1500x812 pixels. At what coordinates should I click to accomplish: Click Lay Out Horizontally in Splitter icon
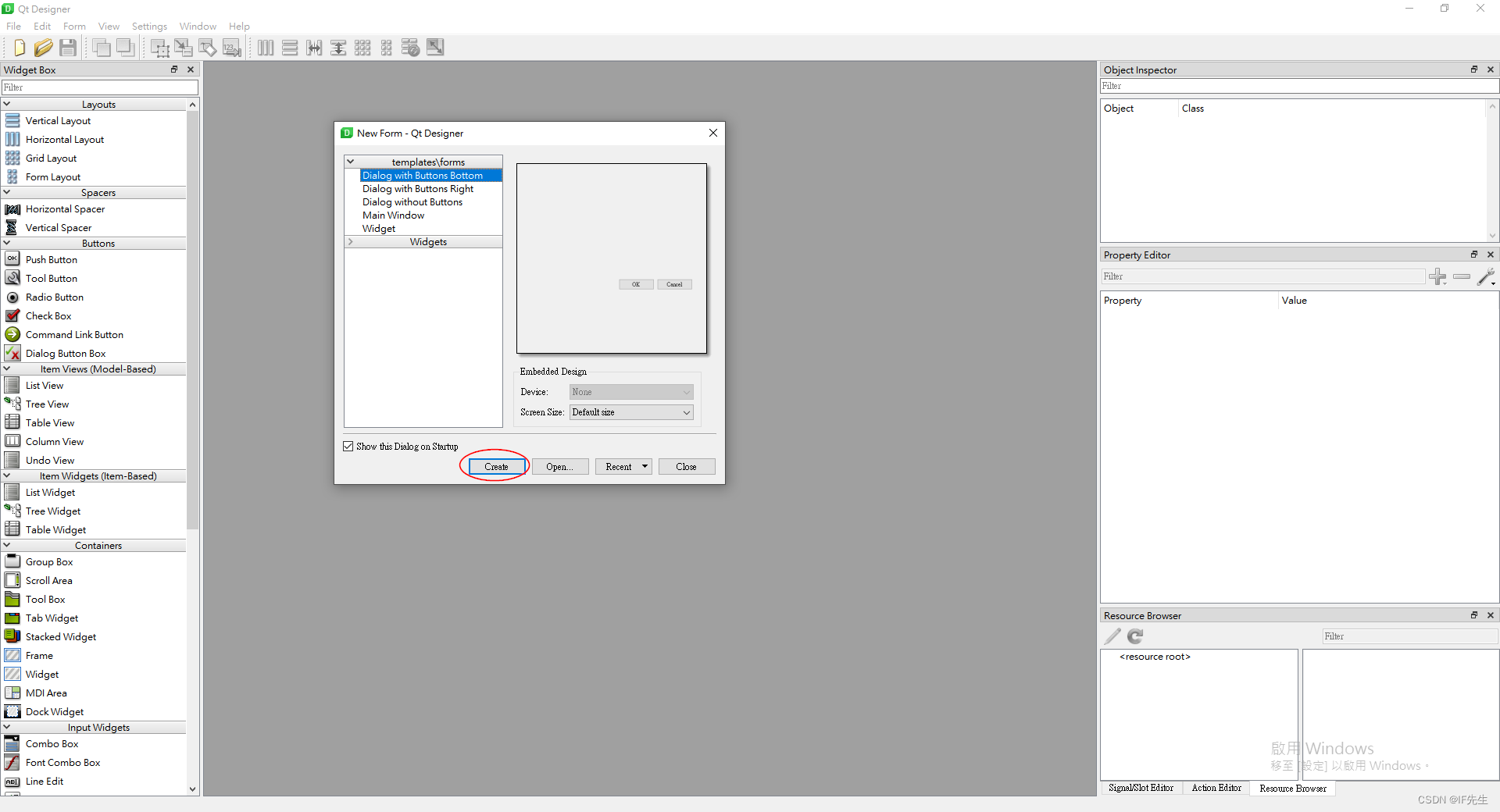[314, 48]
